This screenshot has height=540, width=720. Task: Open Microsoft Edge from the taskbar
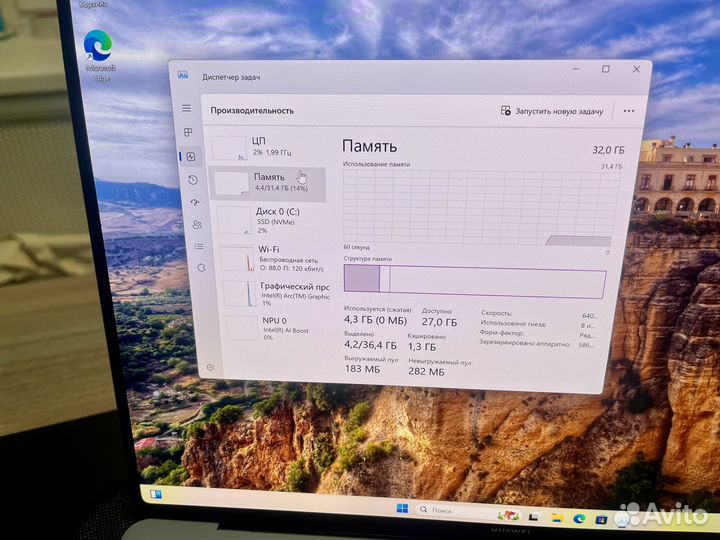(579, 519)
